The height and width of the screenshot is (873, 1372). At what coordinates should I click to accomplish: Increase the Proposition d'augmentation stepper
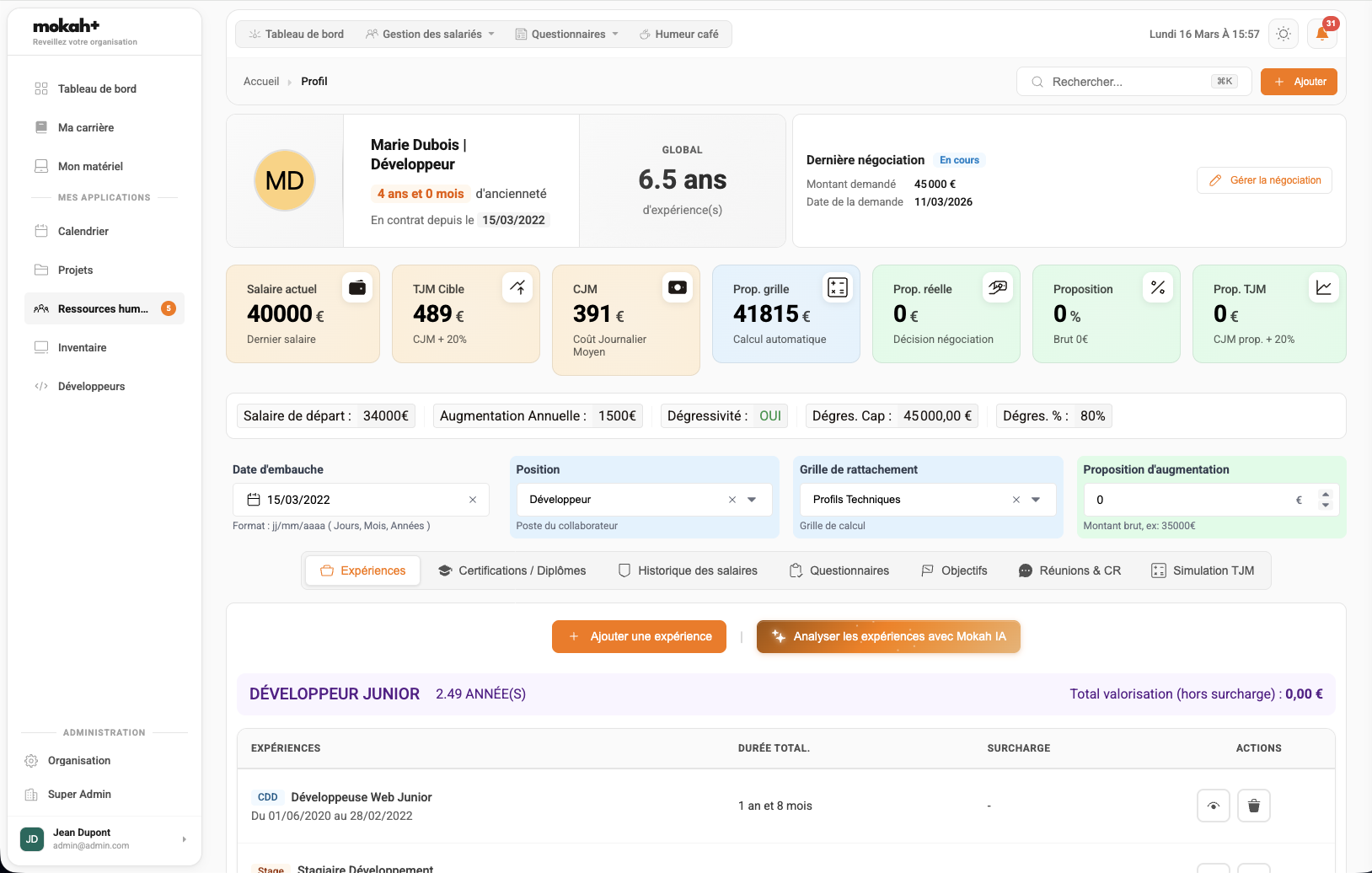click(x=1326, y=495)
